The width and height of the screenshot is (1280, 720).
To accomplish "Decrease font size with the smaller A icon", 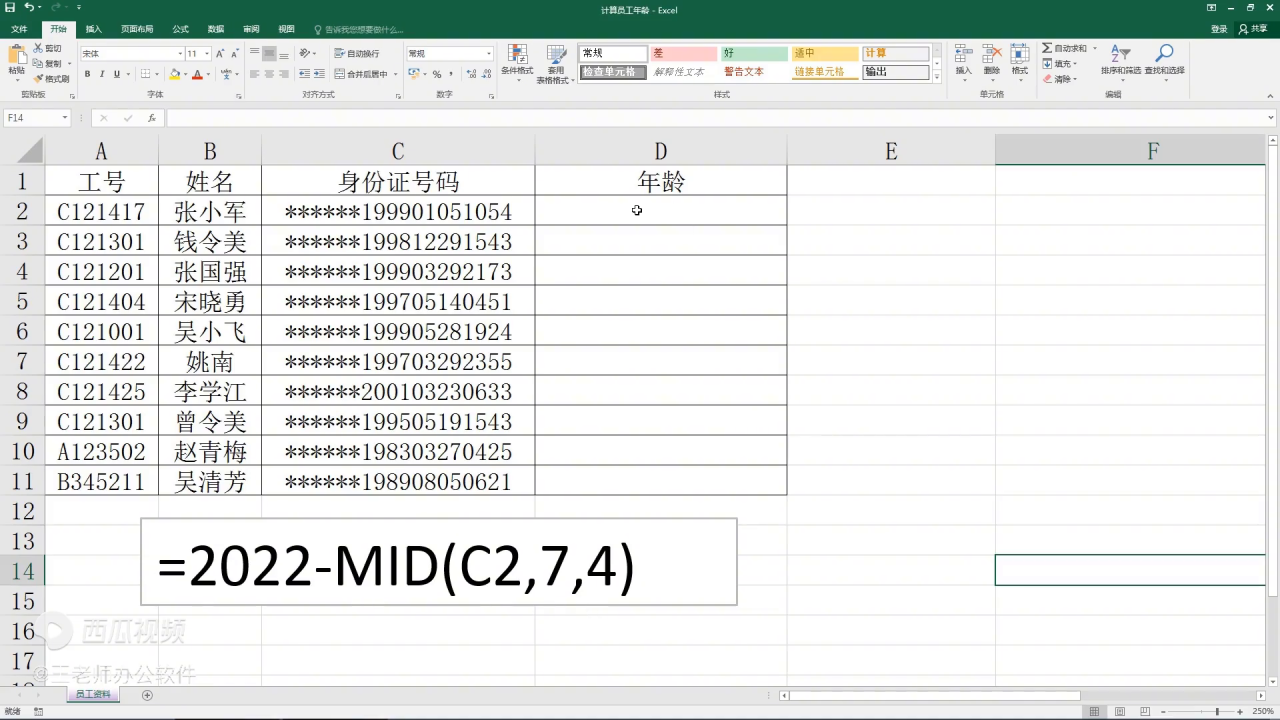I will pyautogui.click(x=234, y=53).
